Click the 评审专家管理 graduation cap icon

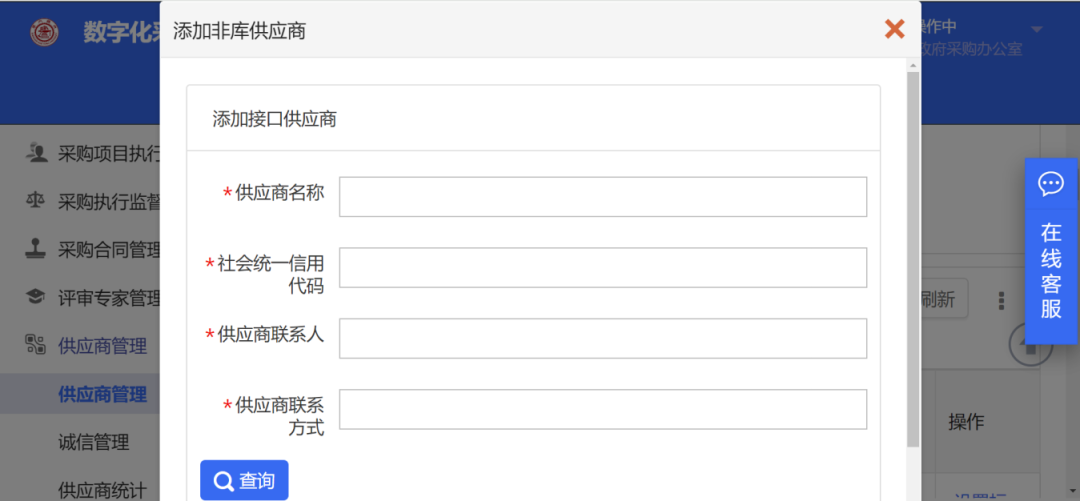(37, 297)
